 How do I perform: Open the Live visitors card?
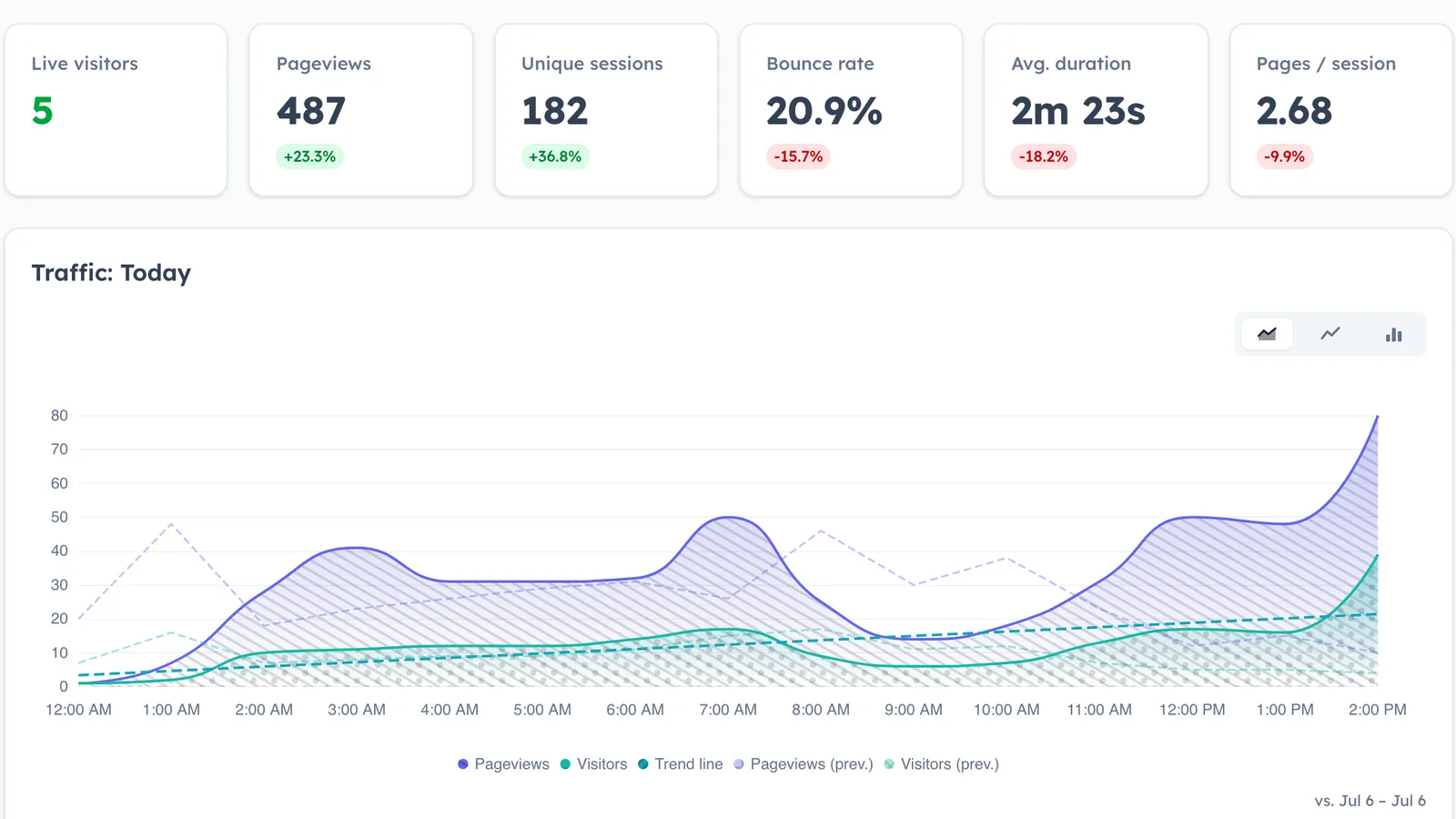[x=116, y=110]
